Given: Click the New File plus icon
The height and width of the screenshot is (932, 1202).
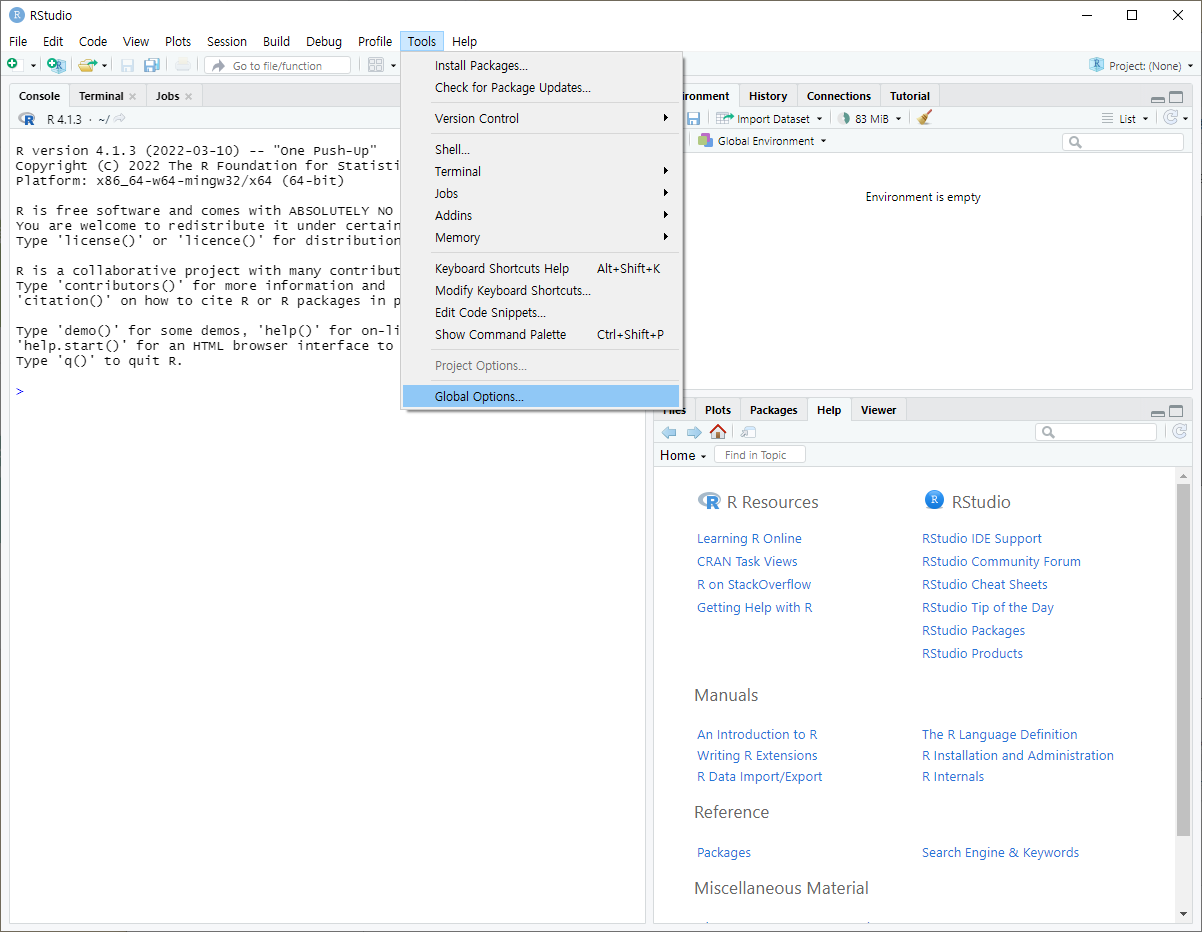Looking at the screenshot, I should (x=13, y=65).
